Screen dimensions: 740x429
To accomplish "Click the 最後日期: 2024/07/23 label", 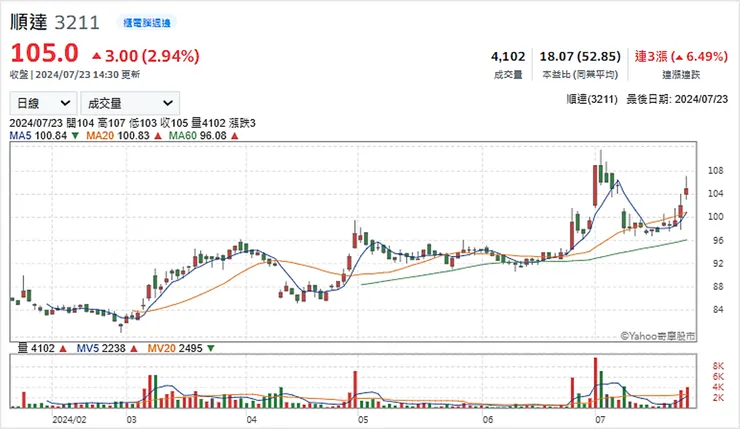I will pyautogui.click(x=677, y=100).
